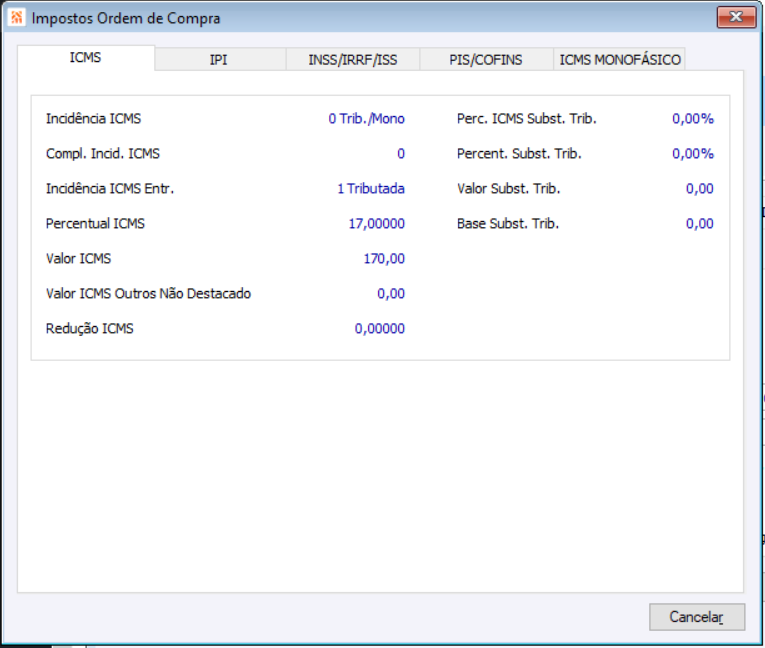Click the Percent. Subst. Trib. value field
765x648 pixels.
tap(693, 154)
